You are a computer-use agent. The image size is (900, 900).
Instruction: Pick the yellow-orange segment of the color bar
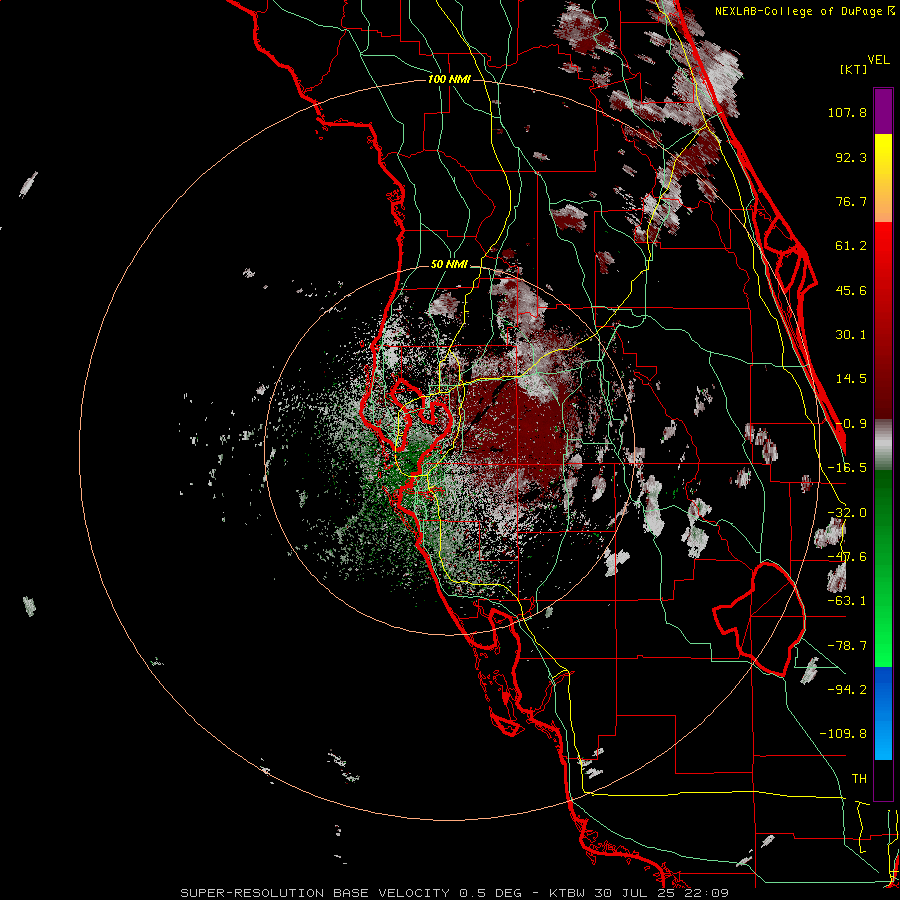pyautogui.click(x=883, y=178)
